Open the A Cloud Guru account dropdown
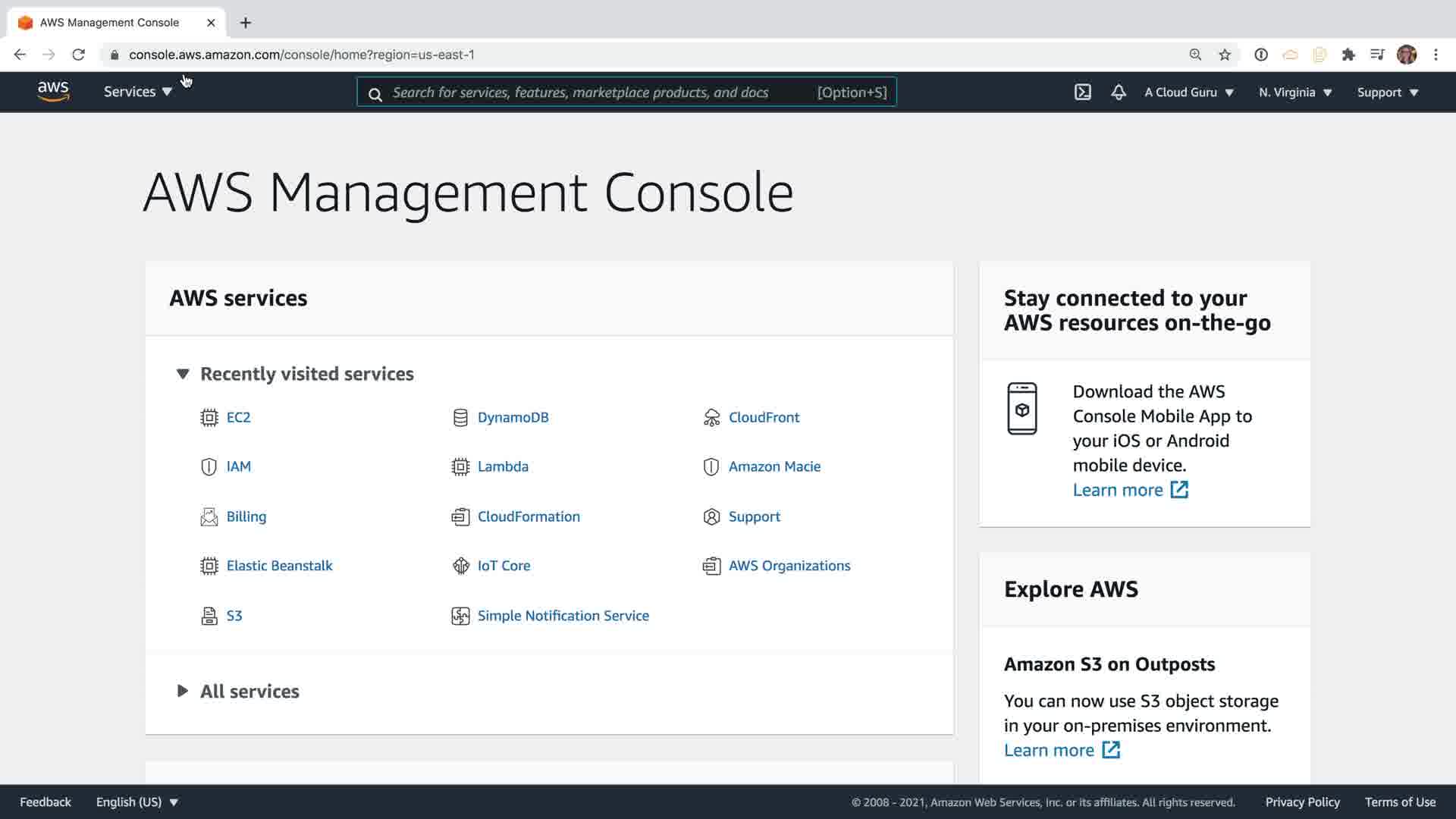 click(1188, 93)
